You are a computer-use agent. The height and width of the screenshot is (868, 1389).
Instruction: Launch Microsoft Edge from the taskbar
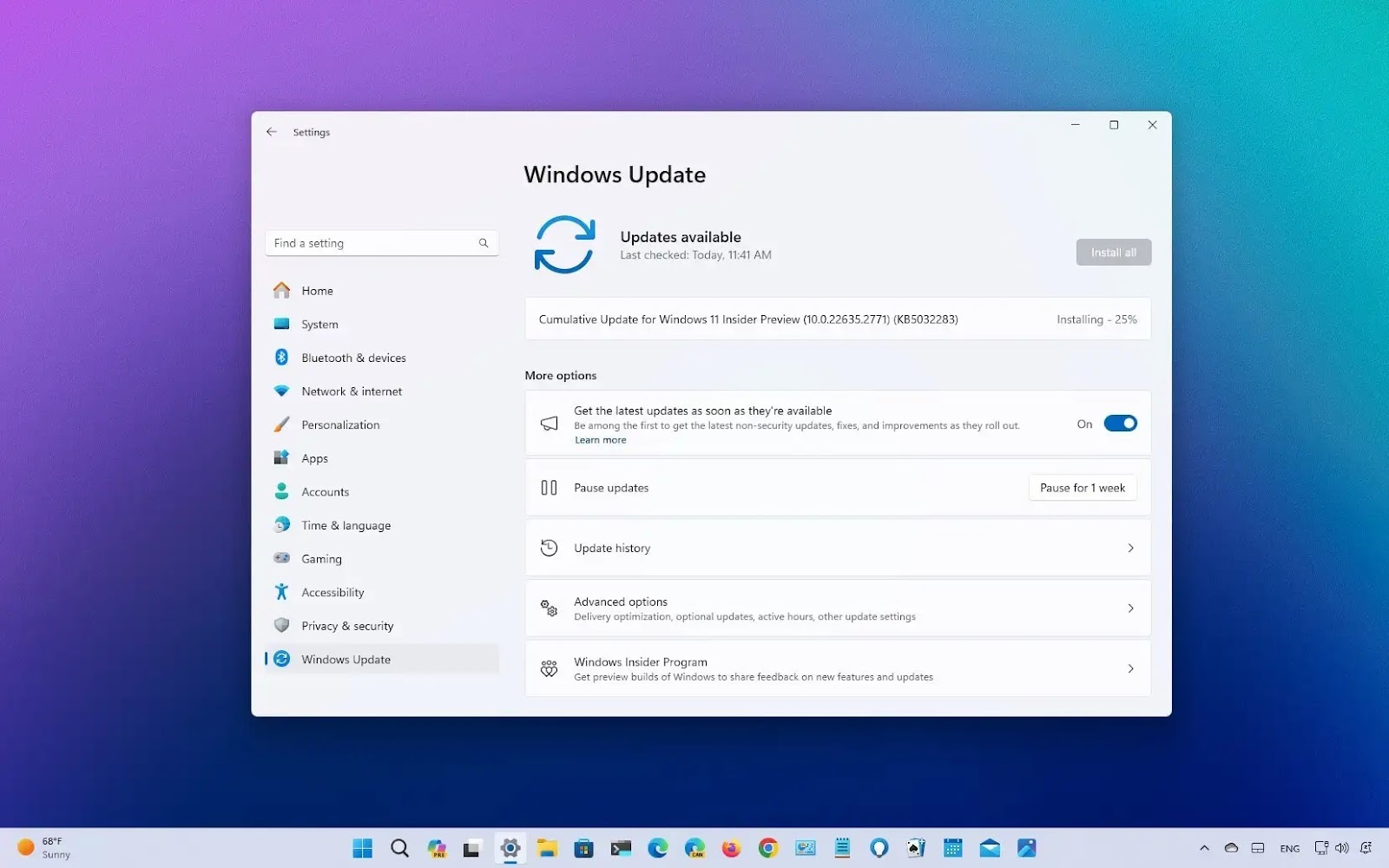(x=658, y=848)
